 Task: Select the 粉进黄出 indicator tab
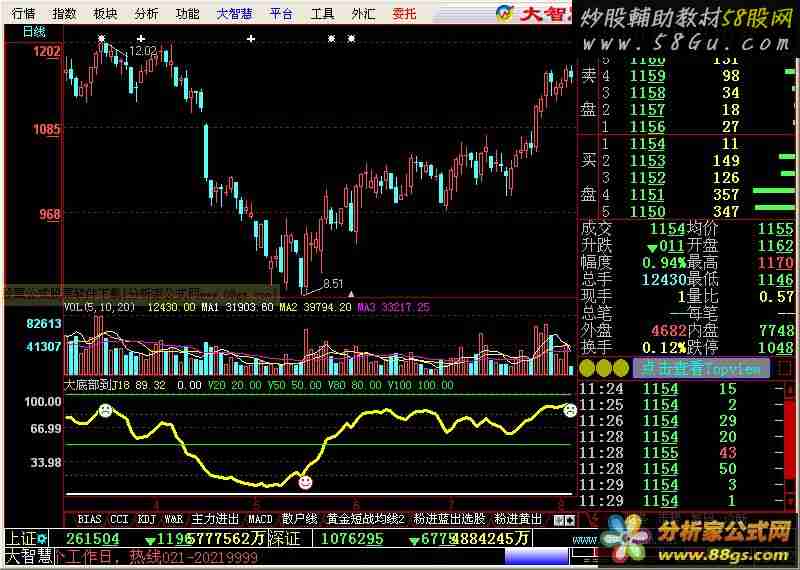coord(518,519)
